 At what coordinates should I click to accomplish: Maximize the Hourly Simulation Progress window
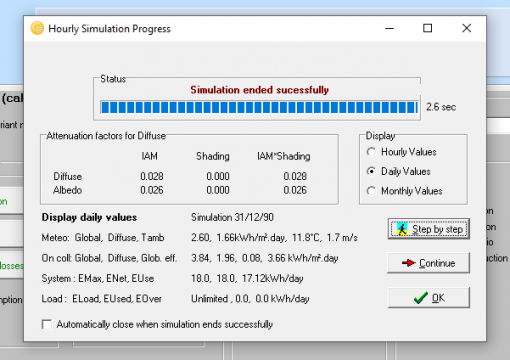click(x=428, y=28)
